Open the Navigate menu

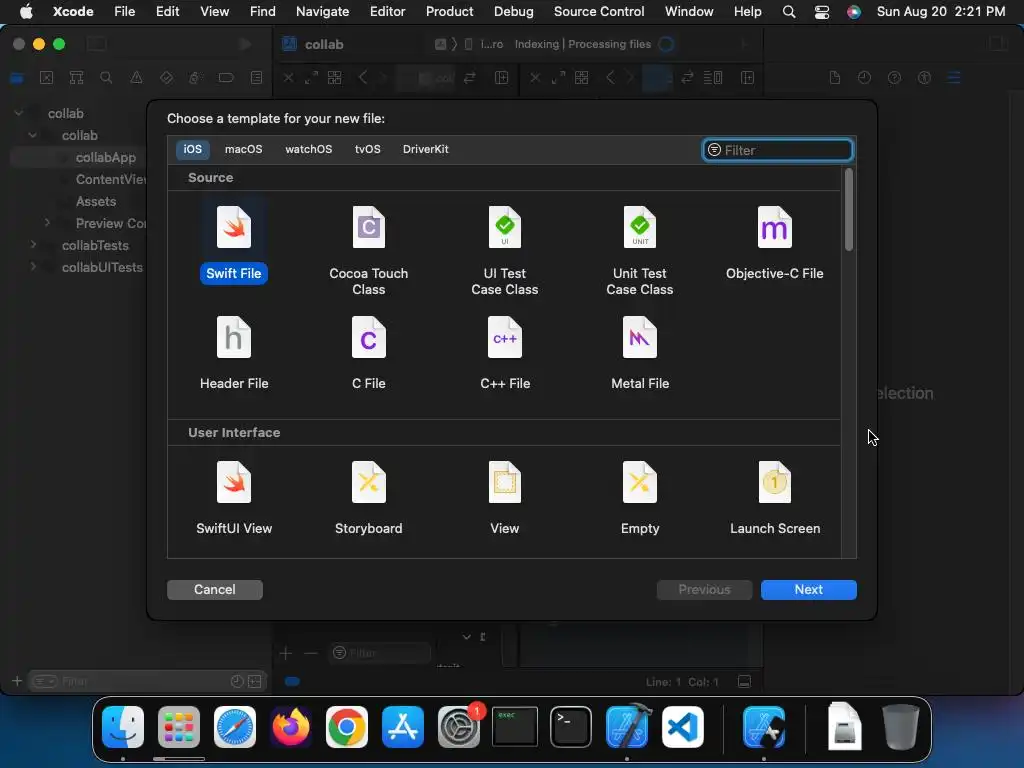click(x=323, y=11)
